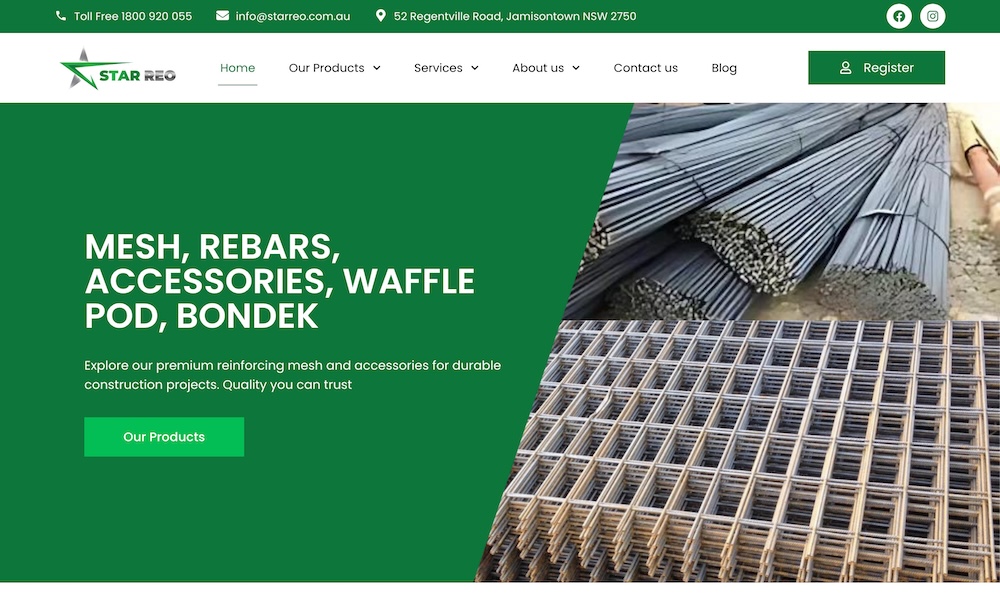Open the 52 Regentville Road address link
1000x600 pixels.
515,16
